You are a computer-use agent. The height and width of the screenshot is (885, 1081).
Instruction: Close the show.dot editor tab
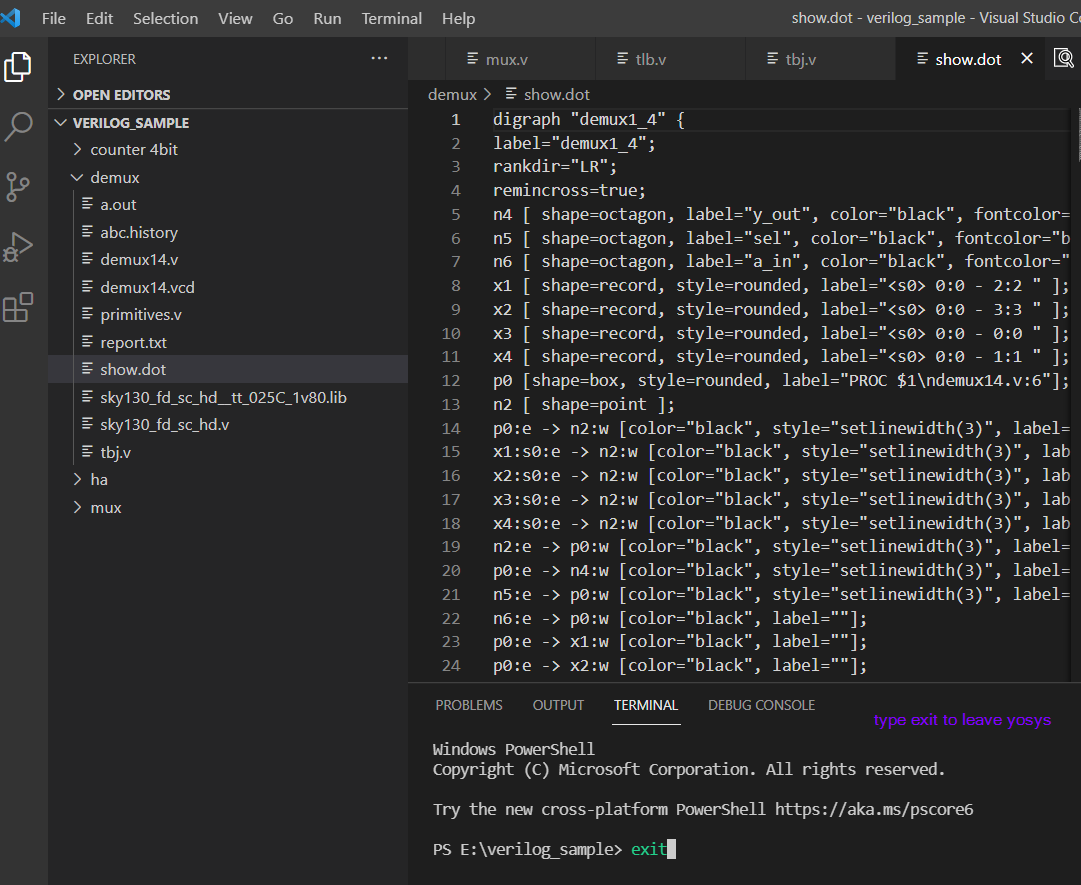tap(1027, 59)
